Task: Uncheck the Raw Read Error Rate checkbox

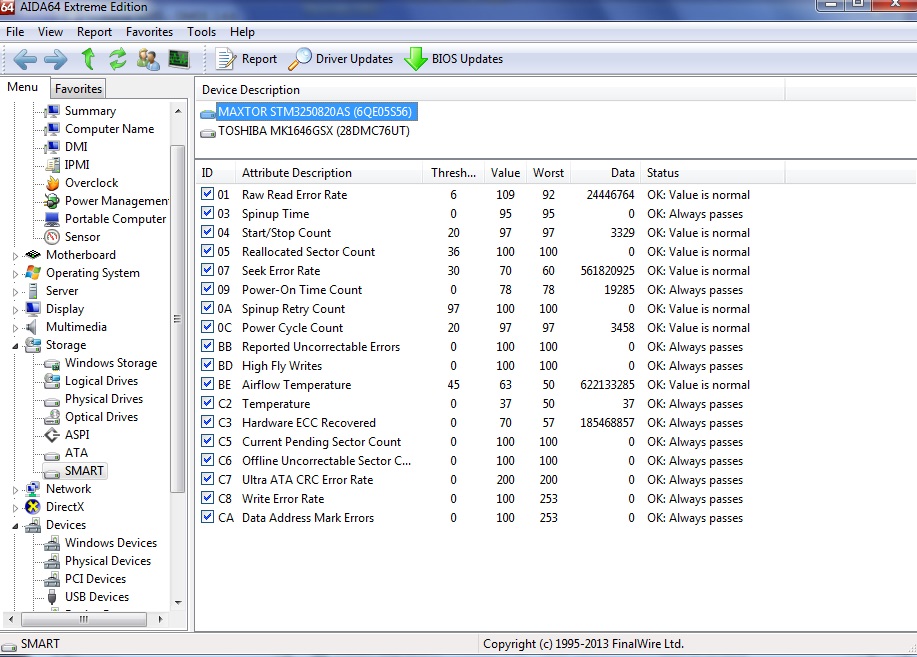Action: pyautogui.click(x=207, y=194)
